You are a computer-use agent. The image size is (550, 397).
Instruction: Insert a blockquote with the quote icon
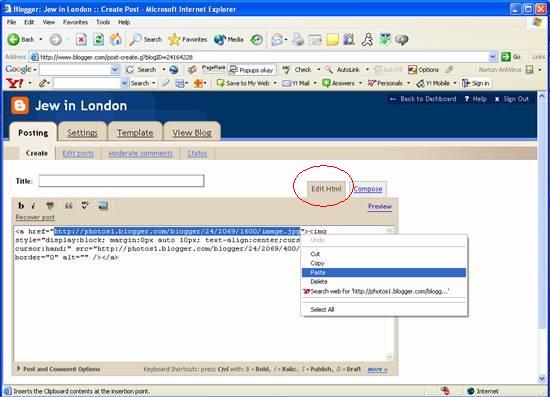68,206
